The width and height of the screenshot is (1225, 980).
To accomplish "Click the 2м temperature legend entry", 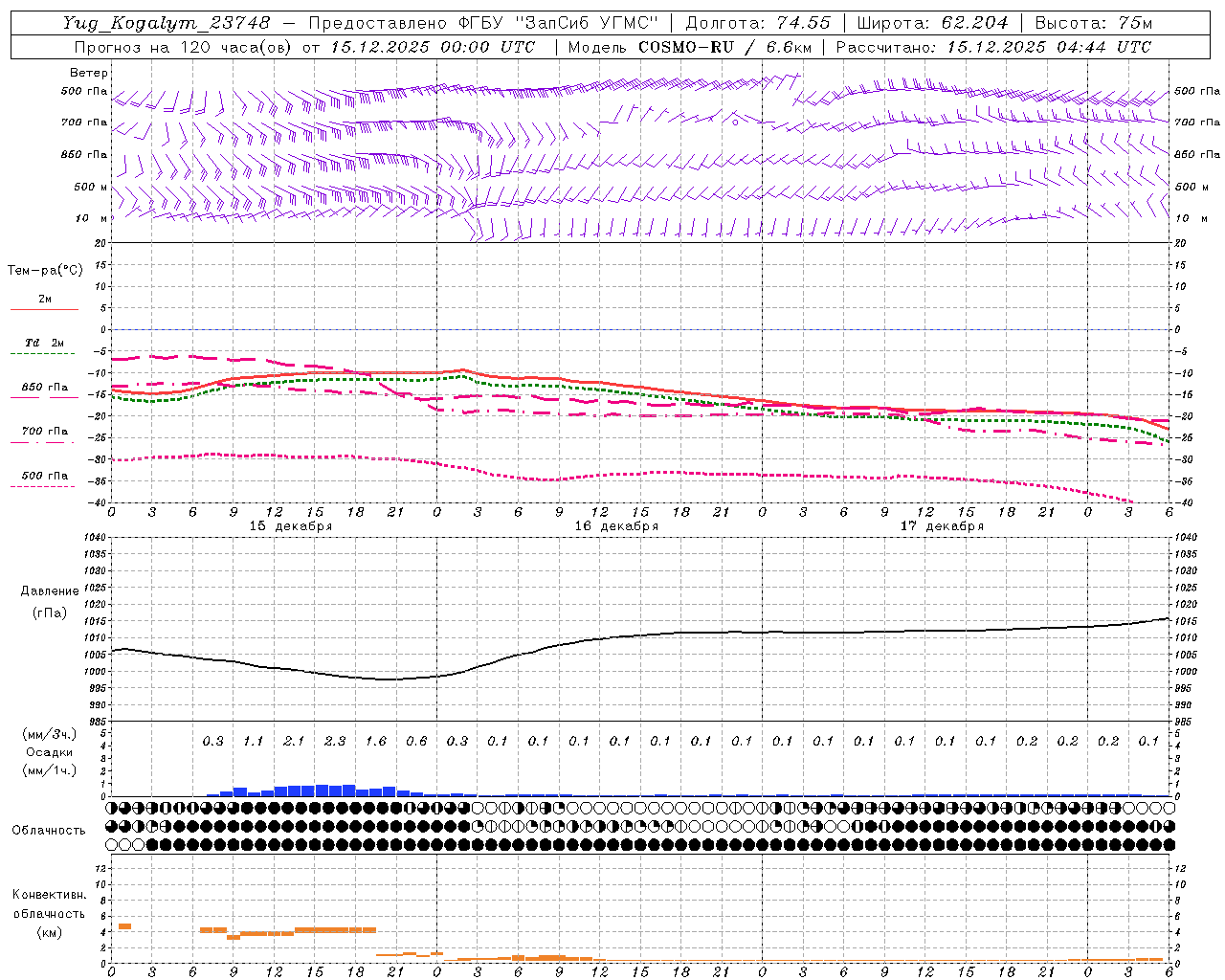I will [45, 300].
